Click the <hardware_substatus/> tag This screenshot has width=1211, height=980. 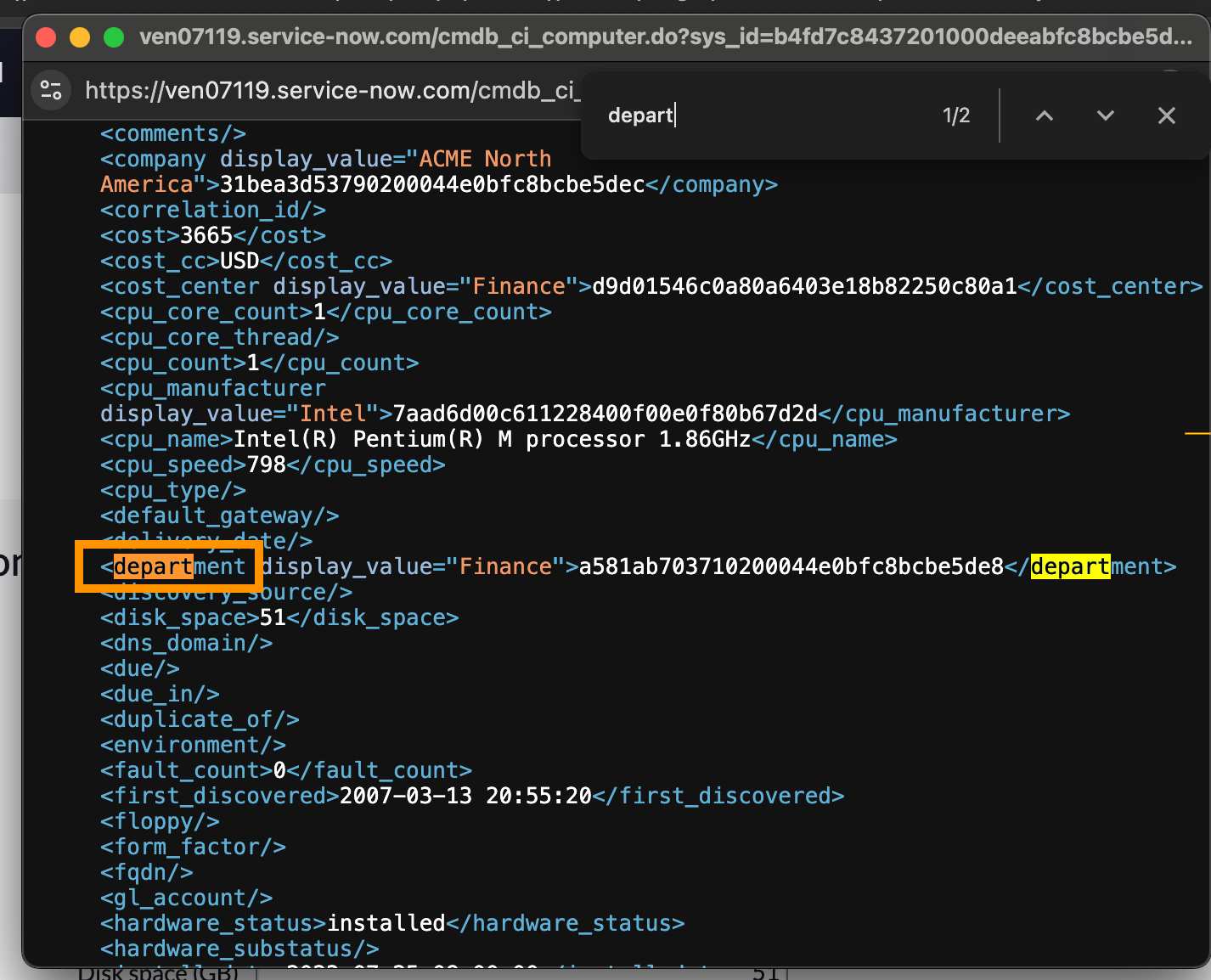tap(239, 949)
